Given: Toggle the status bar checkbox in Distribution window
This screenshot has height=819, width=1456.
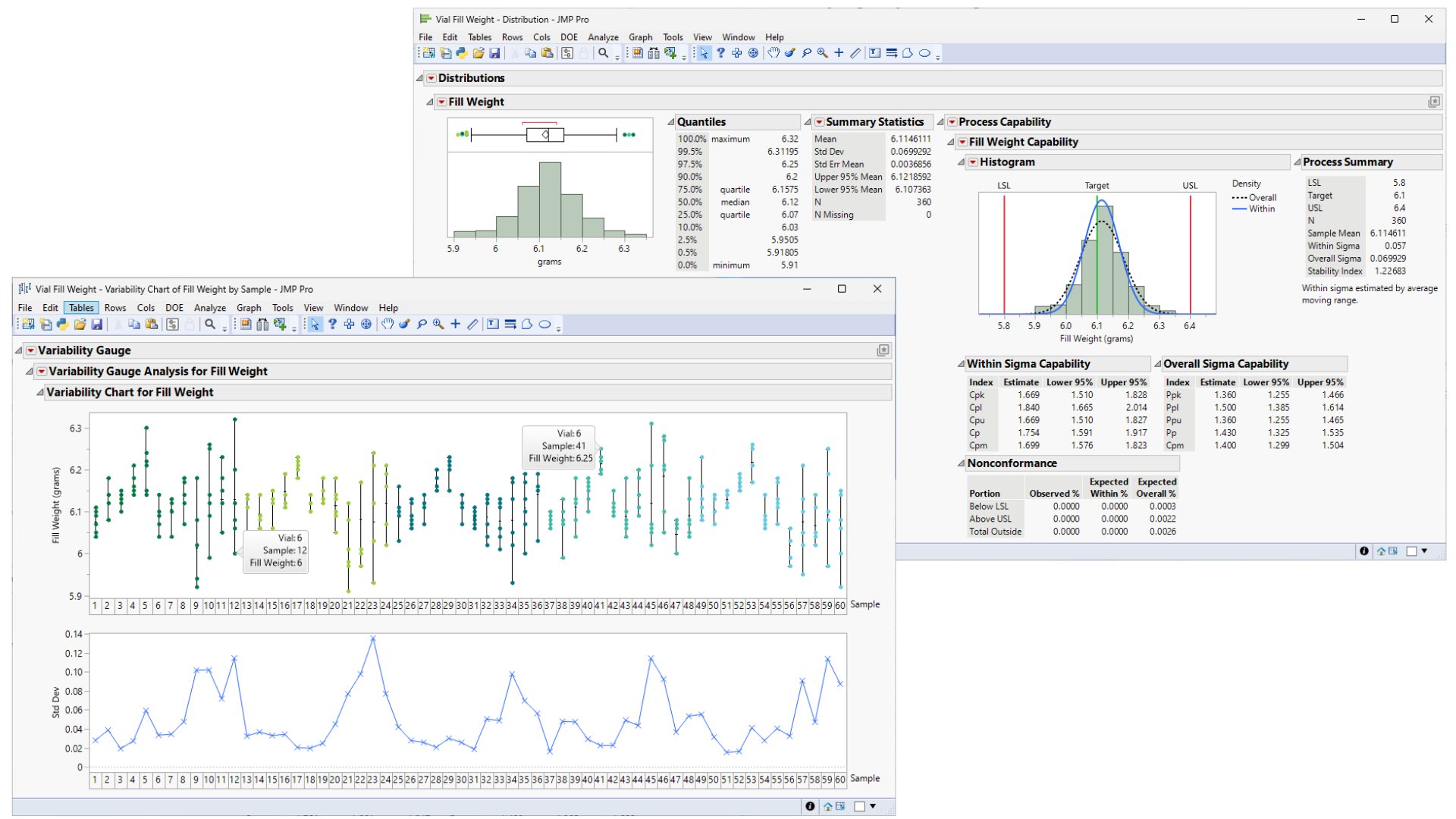Looking at the screenshot, I should coord(1411,551).
